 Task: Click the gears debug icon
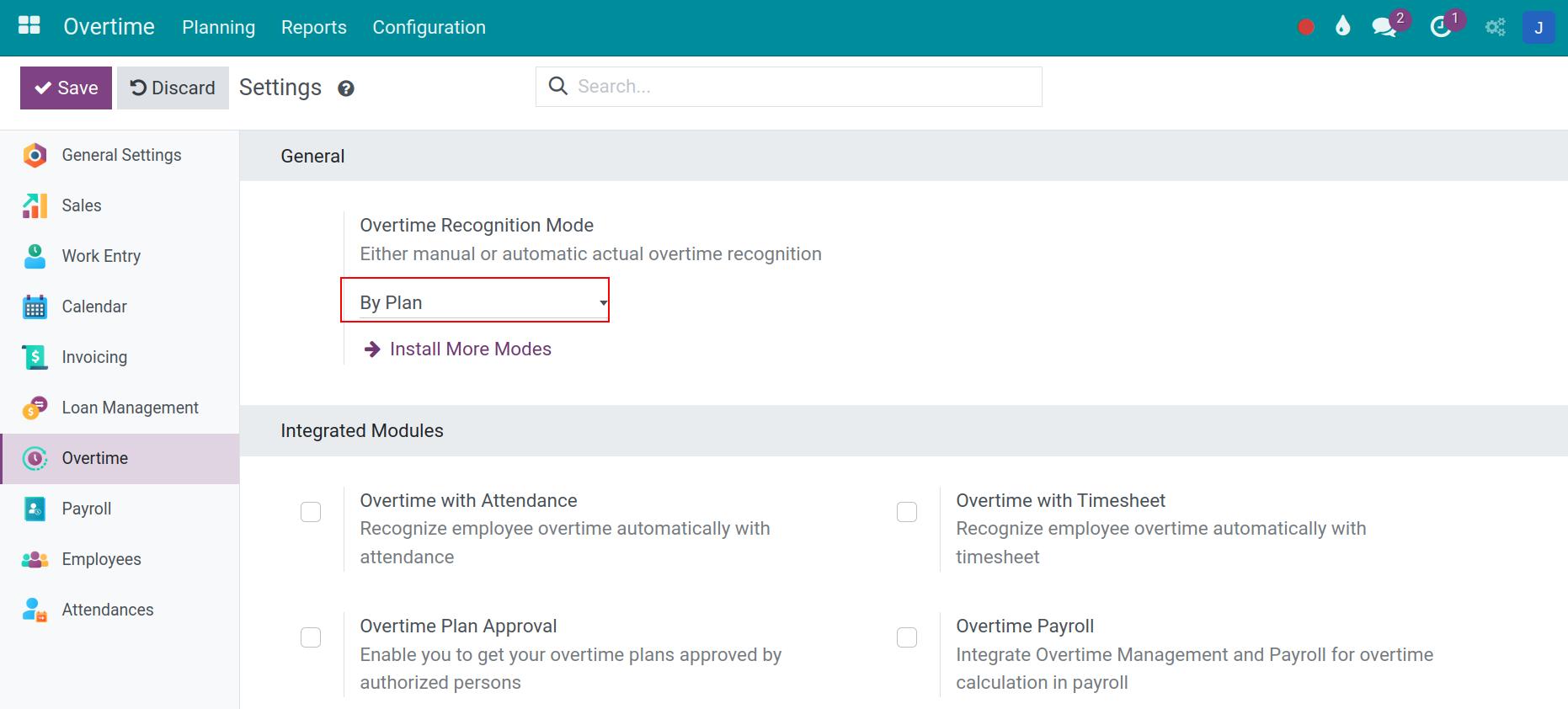[1496, 28]
